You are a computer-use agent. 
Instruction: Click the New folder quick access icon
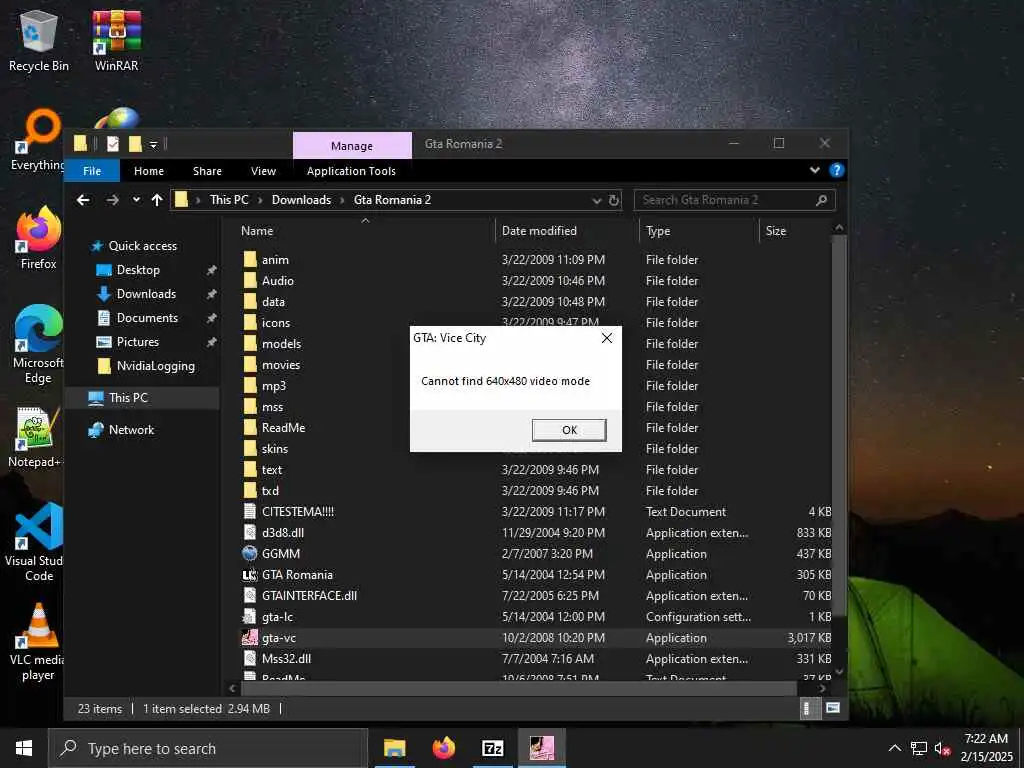click(135, 144)
